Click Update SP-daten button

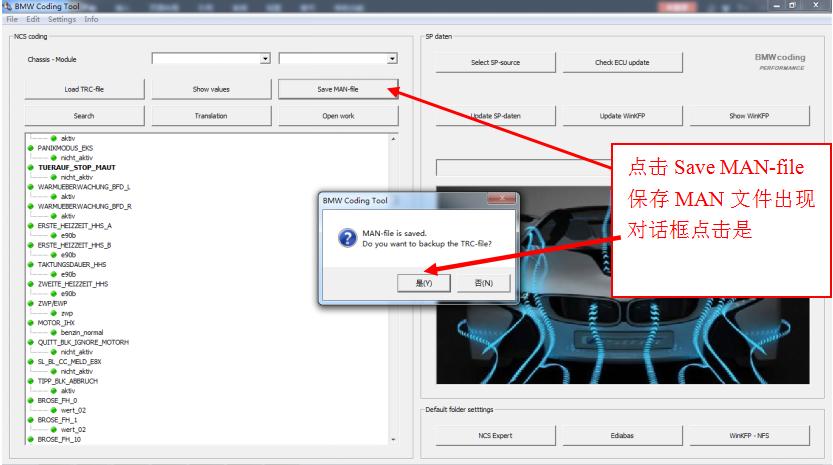(495, 116)
